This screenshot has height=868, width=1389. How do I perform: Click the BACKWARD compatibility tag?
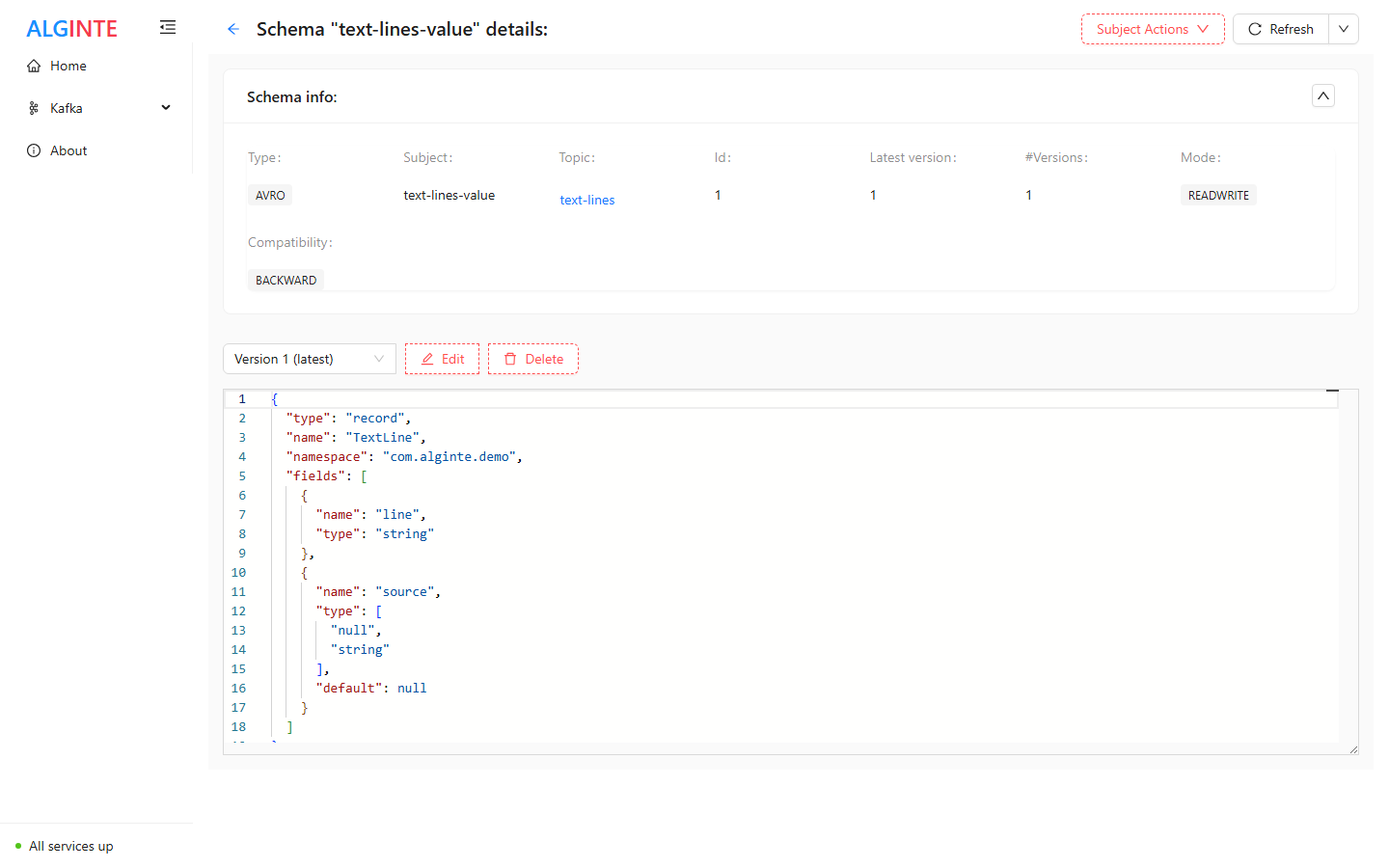(x=286, y=280)
